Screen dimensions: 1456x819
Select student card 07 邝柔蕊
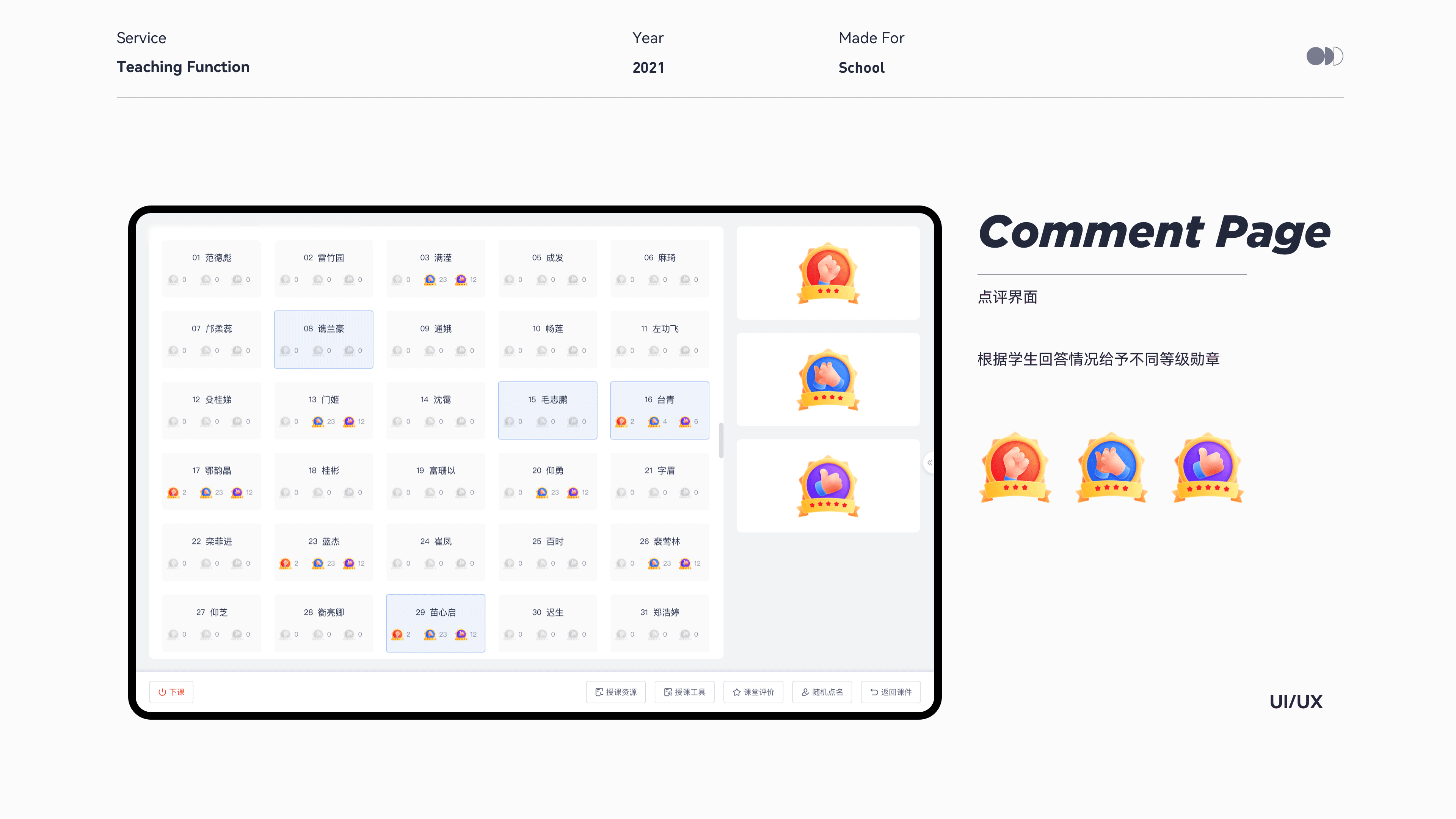[x=212, y=340]
